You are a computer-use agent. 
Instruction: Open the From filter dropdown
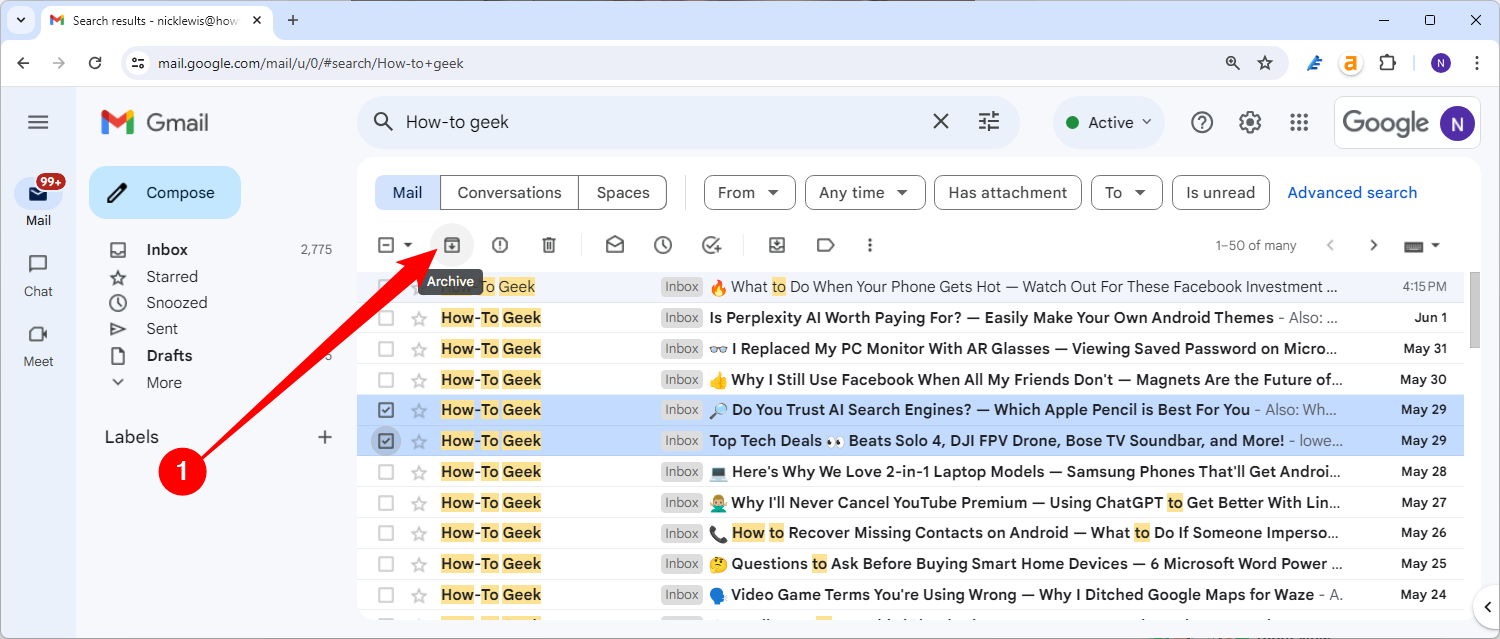749,192
